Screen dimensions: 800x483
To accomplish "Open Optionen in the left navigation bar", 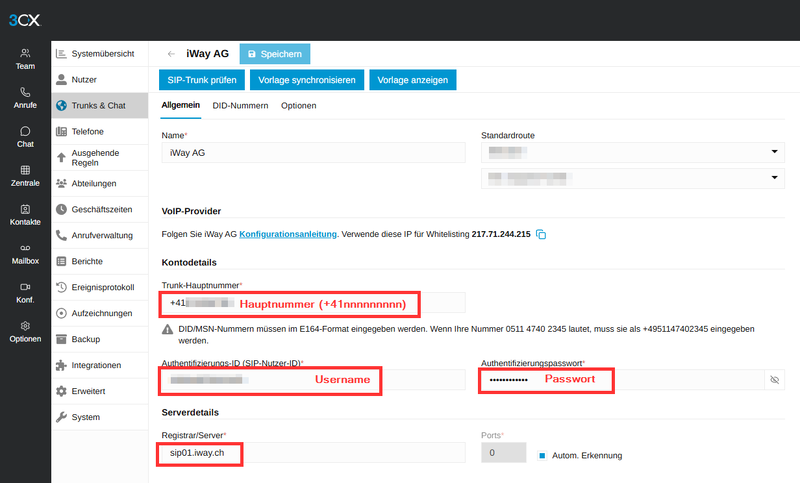I will (x=25, y=332).
